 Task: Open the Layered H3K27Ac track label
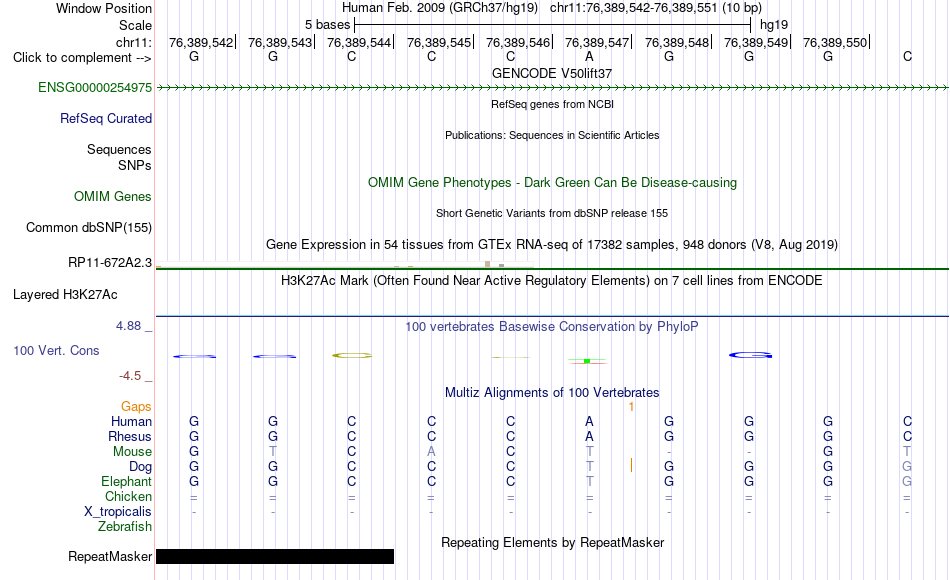pyautogui.click(x=65, y=295)
